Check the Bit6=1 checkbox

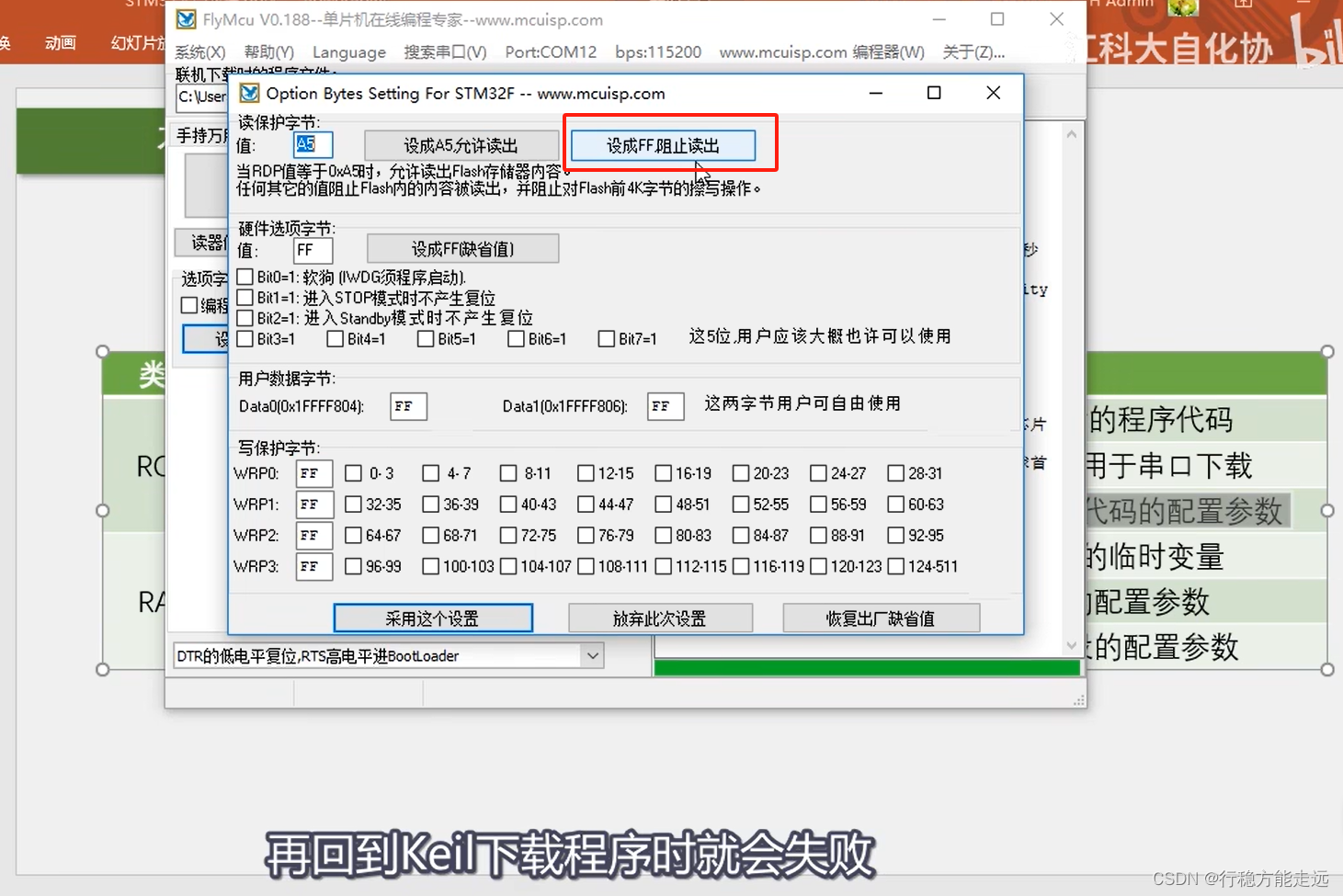tap(516, 339)
